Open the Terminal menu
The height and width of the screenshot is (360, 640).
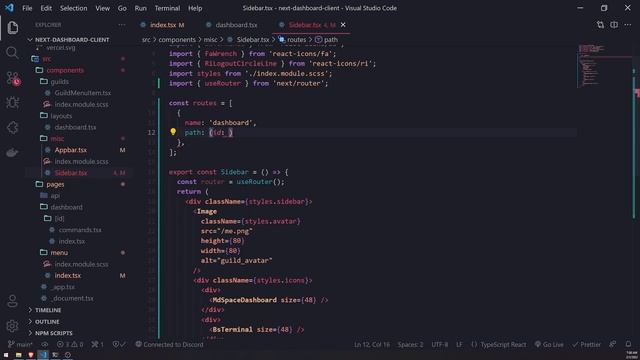pyautogui.click(x=167, y=8)
